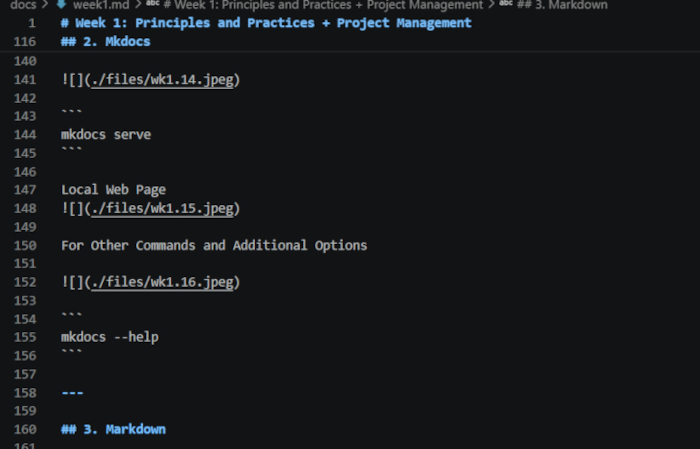Click the symbol icon before 3. Markdown breadcrumb
Viewport: 700px width, 449px height.
click(506, 5)
